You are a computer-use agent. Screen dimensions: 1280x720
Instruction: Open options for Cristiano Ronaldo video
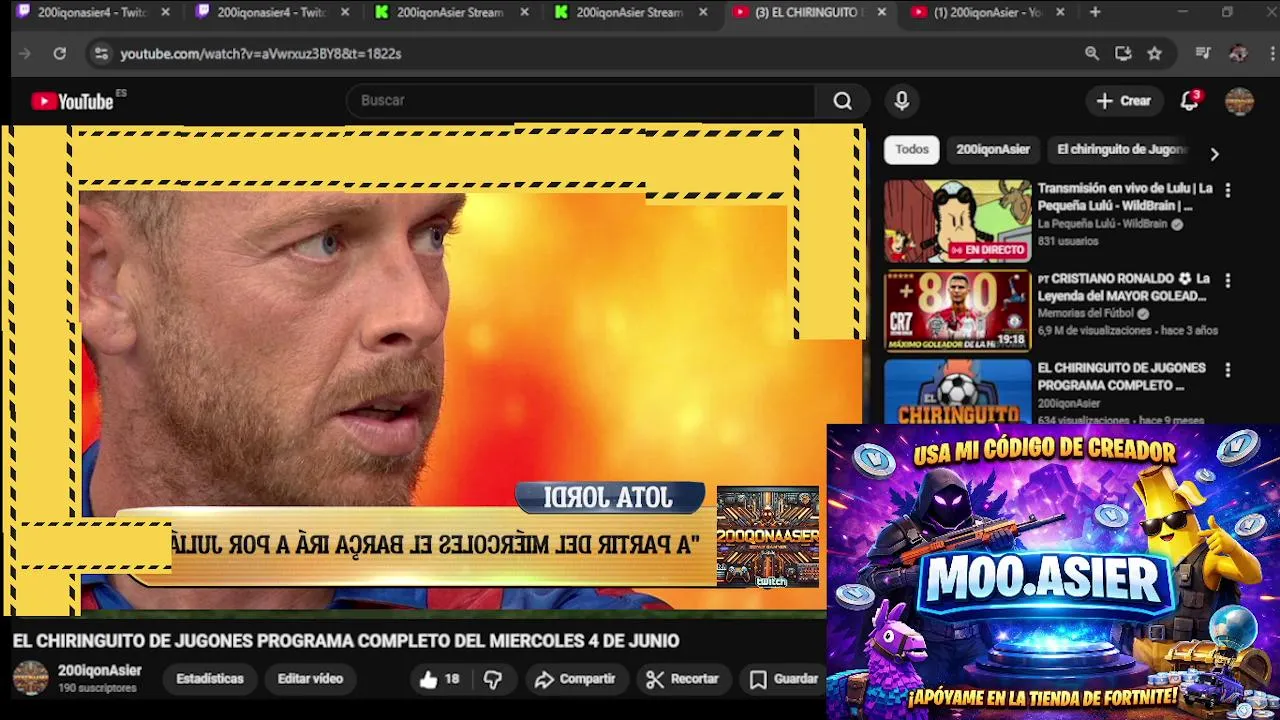(x=1228, y=281)
